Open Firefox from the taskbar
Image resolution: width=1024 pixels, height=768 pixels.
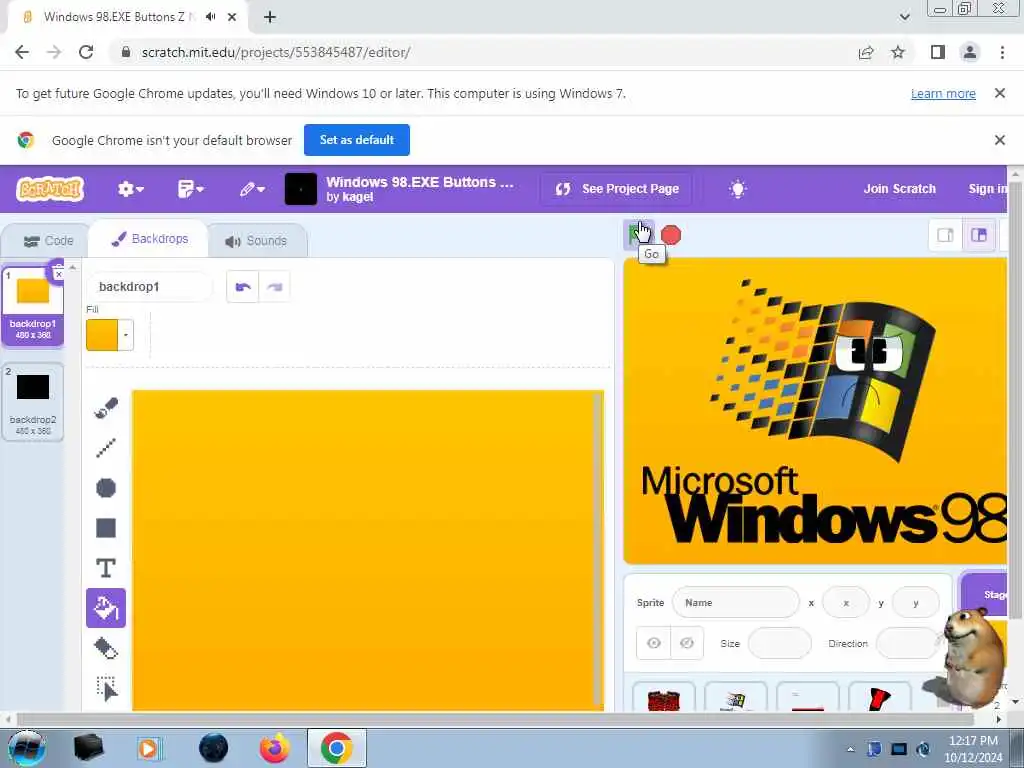point(275,748)
